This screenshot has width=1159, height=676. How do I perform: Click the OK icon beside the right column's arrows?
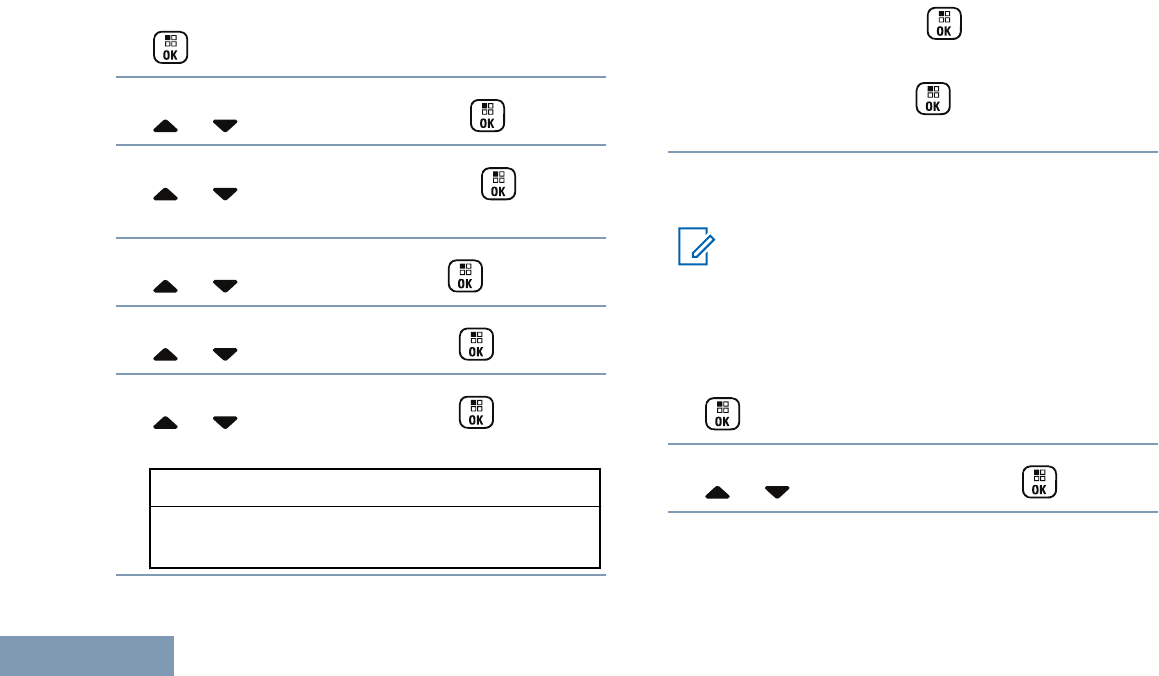[x=1039, y=482]
